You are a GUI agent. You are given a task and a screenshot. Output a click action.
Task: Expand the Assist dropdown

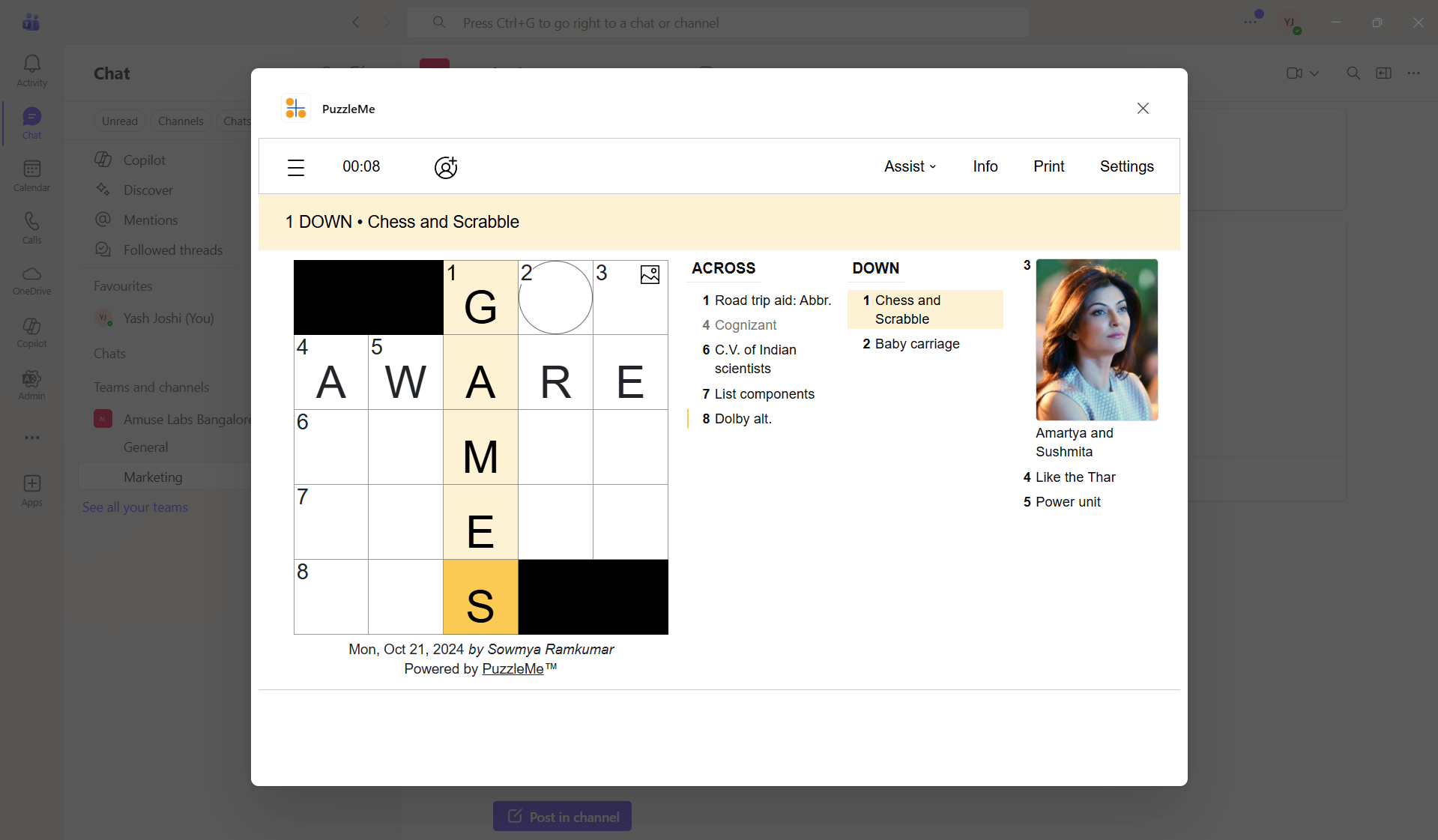(x=910, y=166)
